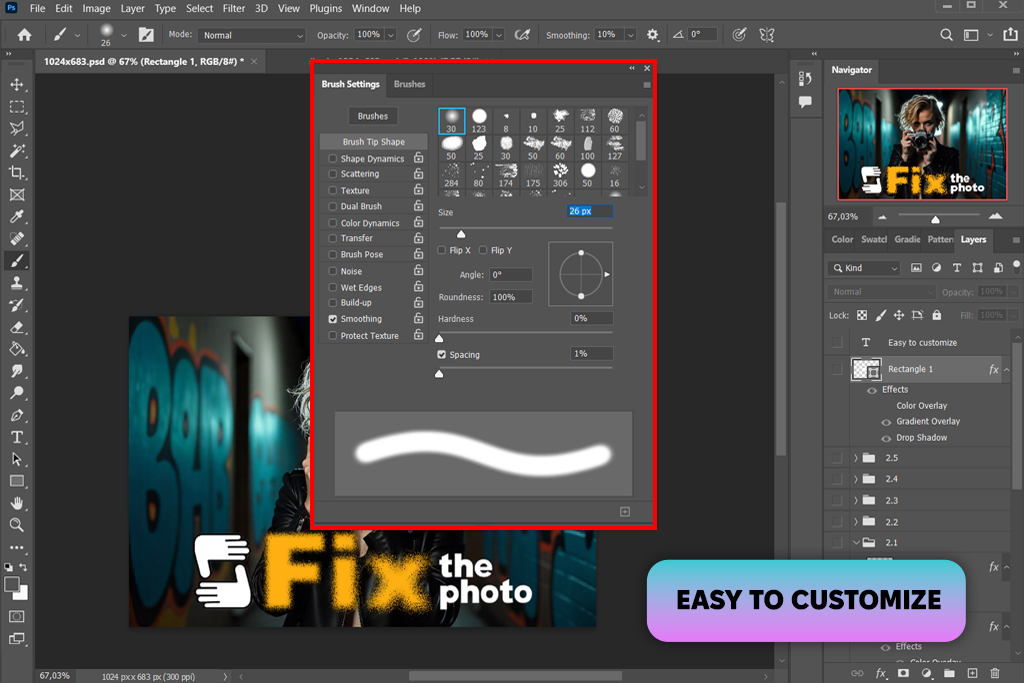Open the Smoothing percentage dropdown arrow

tap(630, 35)
